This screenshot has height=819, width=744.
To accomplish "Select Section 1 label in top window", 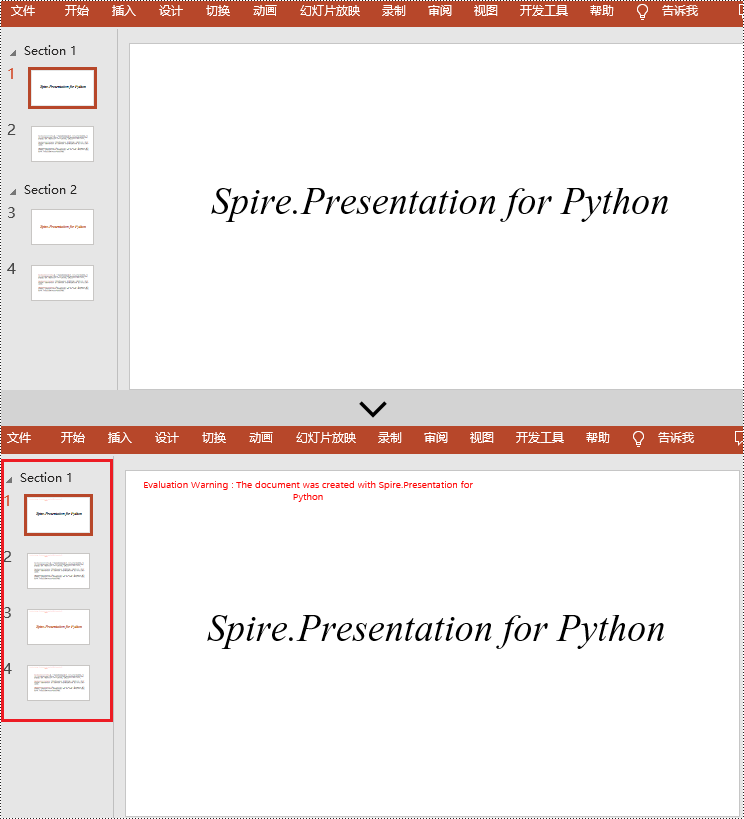I will click(x=50, y=51).
